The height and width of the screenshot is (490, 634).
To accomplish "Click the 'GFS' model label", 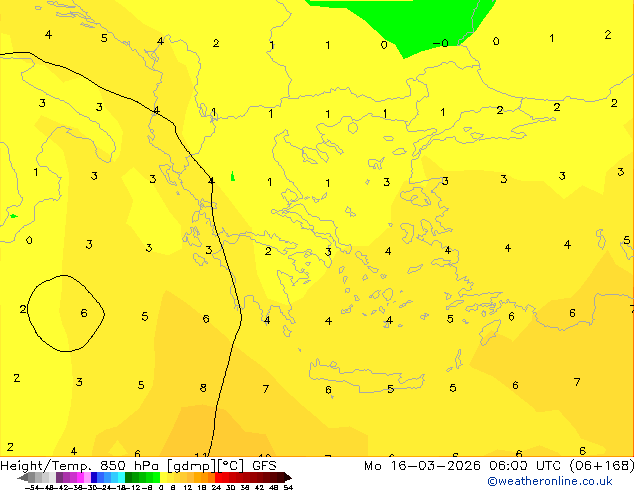I will point(264,466).
